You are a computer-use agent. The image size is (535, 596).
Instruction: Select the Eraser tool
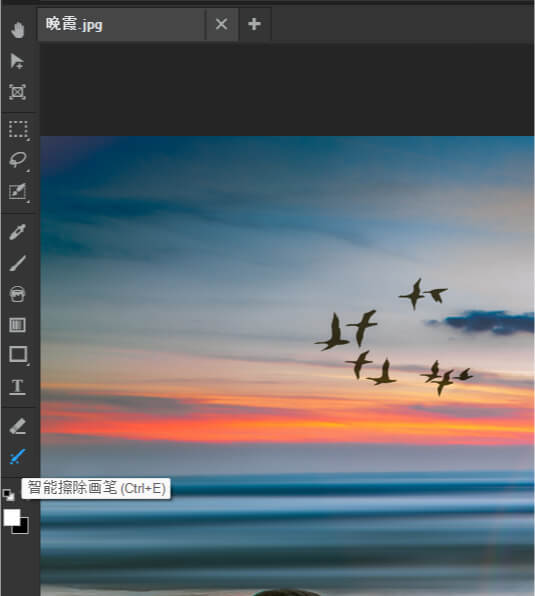tap(17, 426)
